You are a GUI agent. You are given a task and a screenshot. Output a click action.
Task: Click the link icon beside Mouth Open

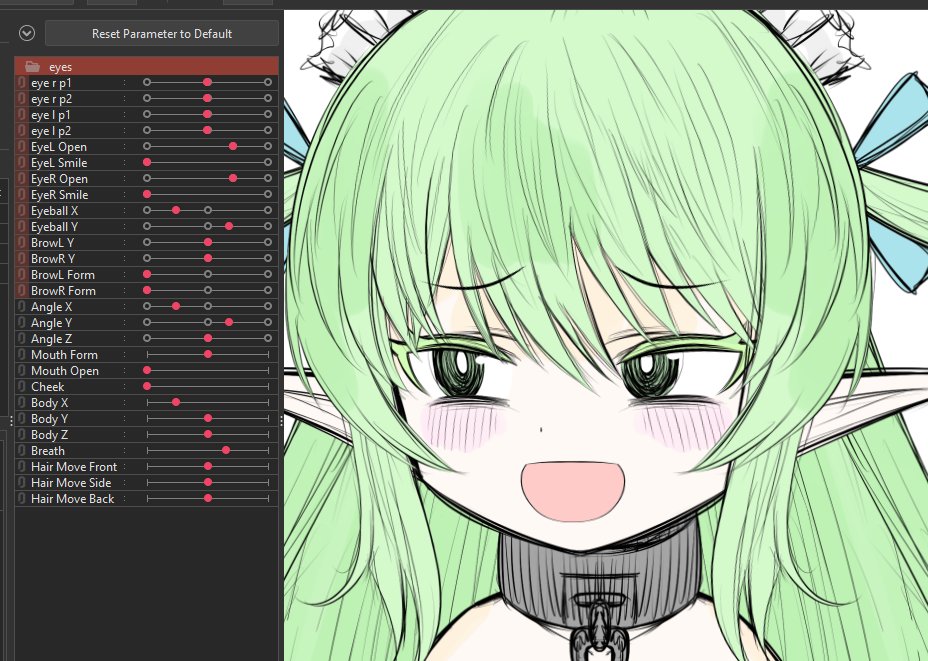coord(22,370)
